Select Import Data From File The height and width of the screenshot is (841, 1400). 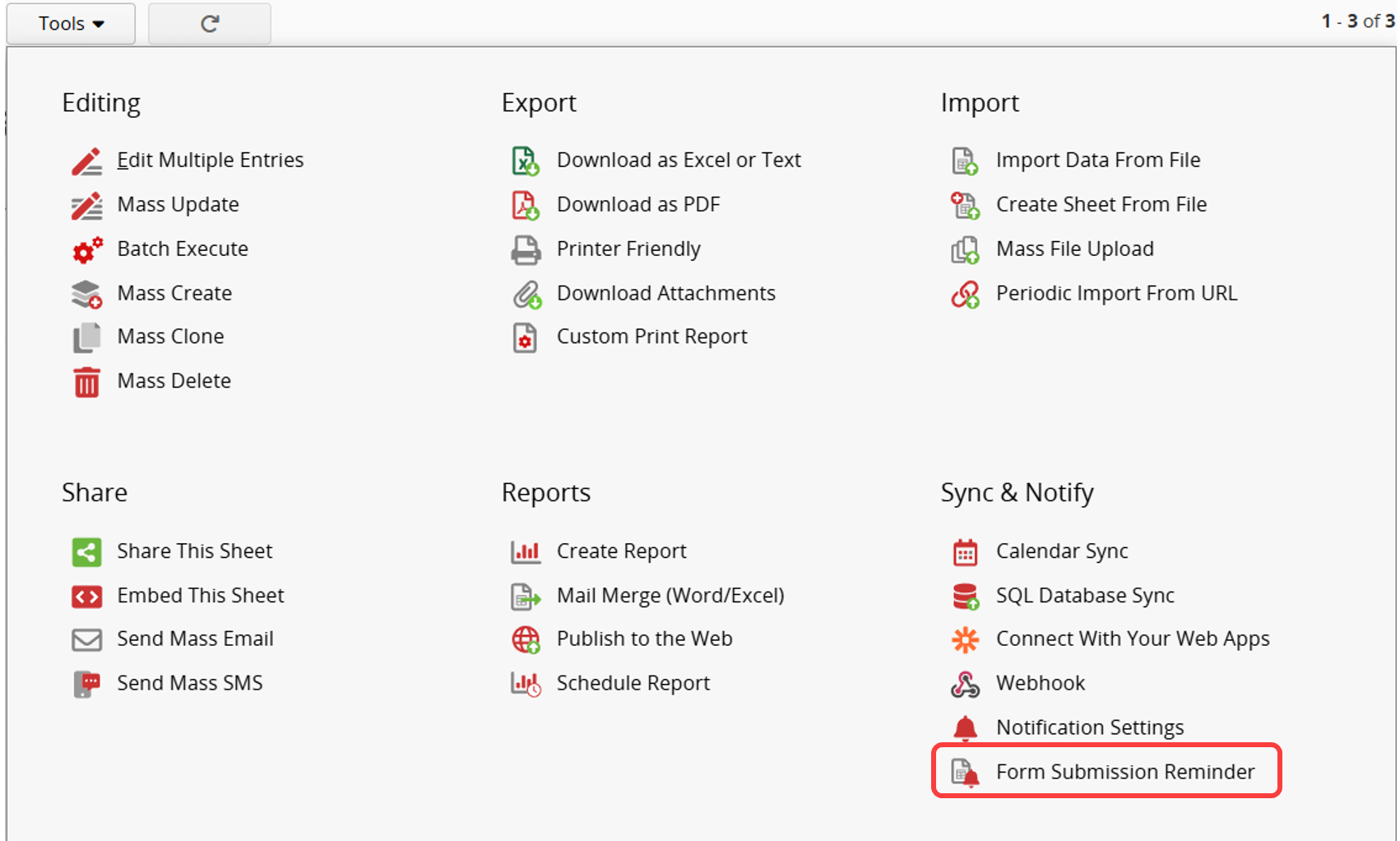coord(1097,160)
